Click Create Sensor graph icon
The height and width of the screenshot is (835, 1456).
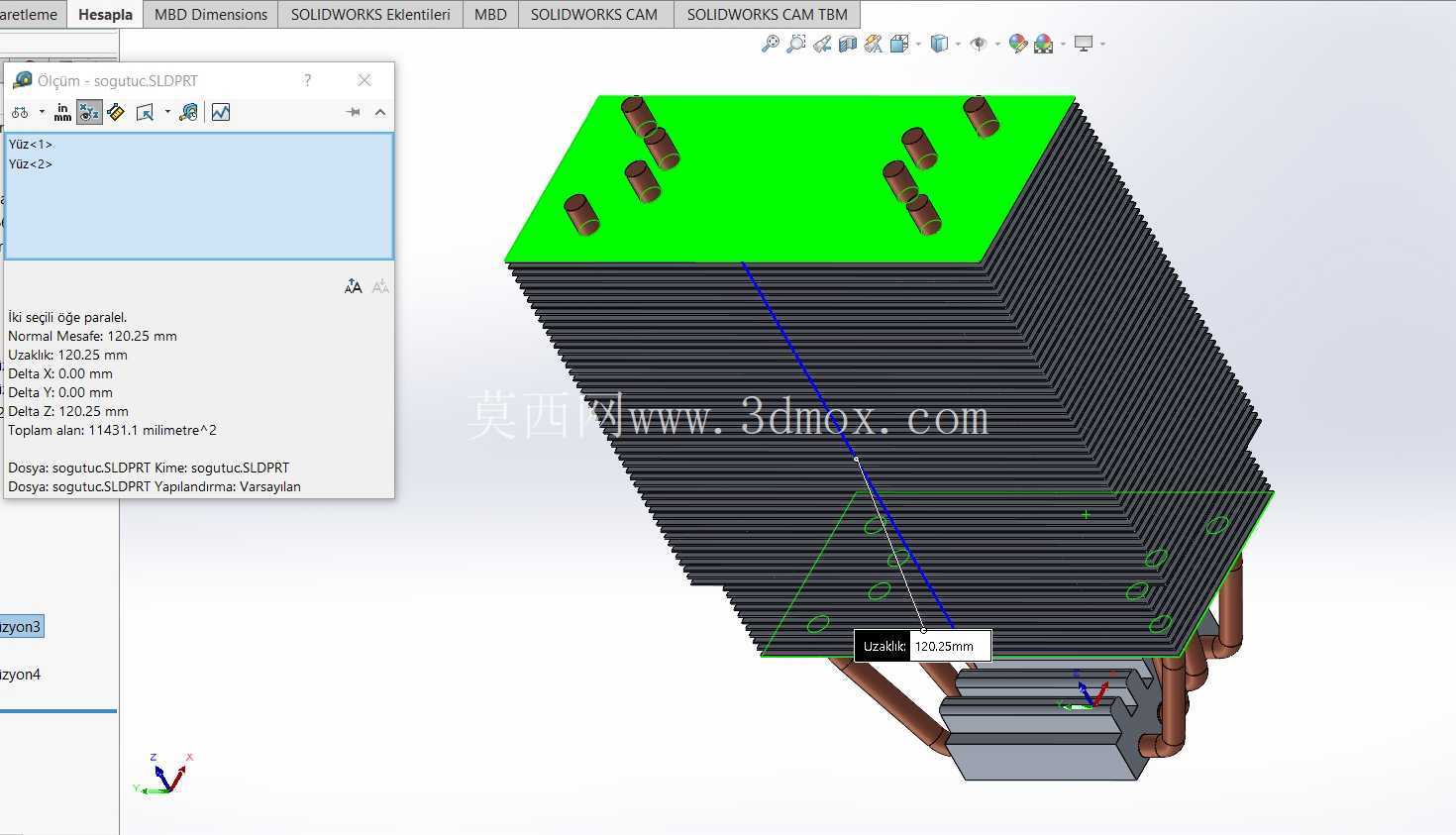coord(221,113)
